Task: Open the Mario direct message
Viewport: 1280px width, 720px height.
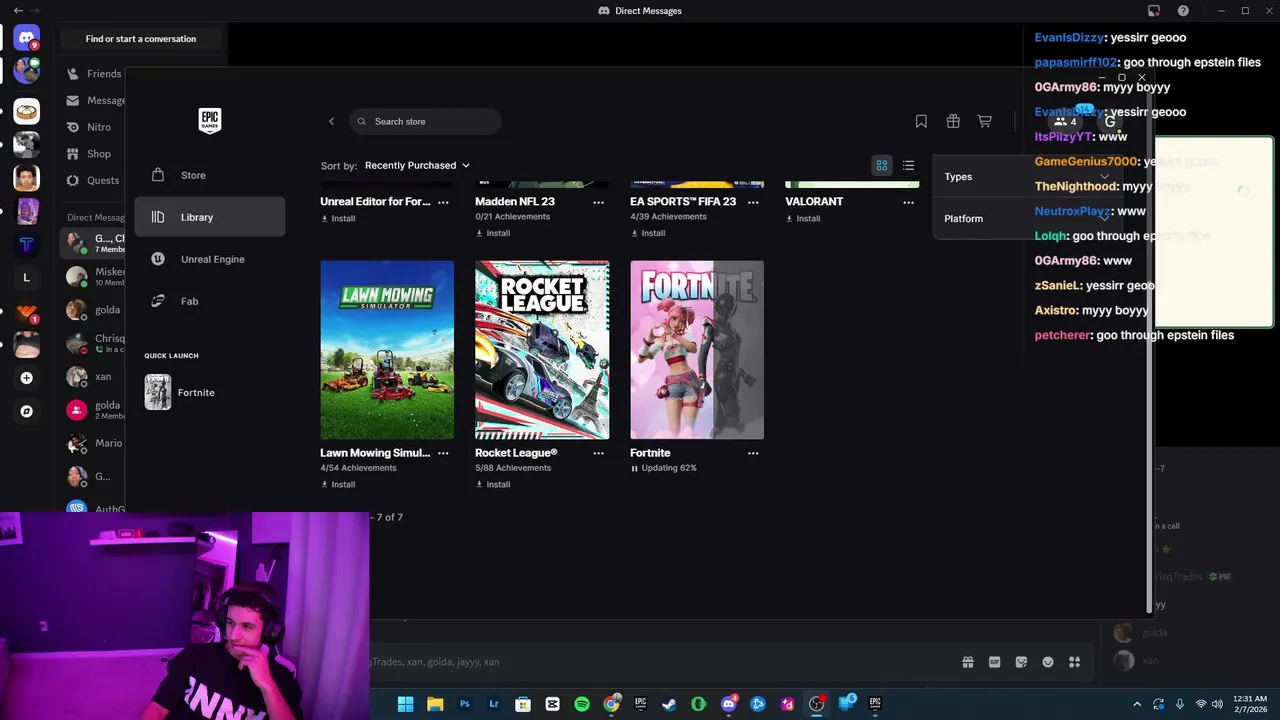Action: pyautogui.click(x=94, y=443)
